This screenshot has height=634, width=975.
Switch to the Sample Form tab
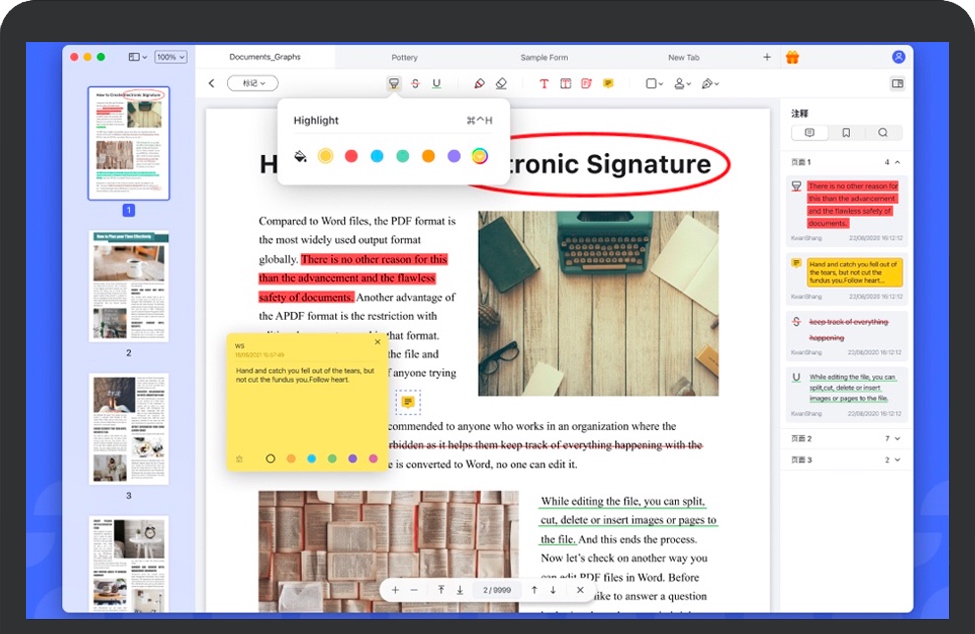pyautogui.click(x=544, y=58)
